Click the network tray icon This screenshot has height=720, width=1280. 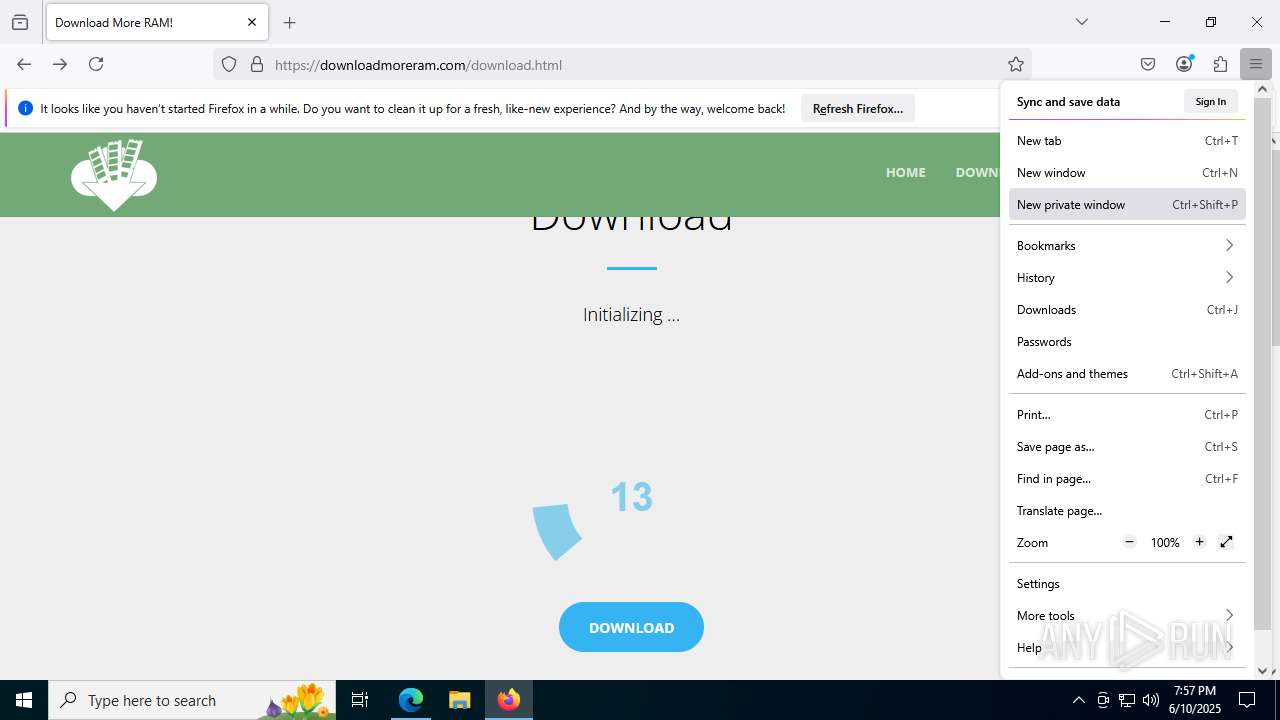point(1127,700)
